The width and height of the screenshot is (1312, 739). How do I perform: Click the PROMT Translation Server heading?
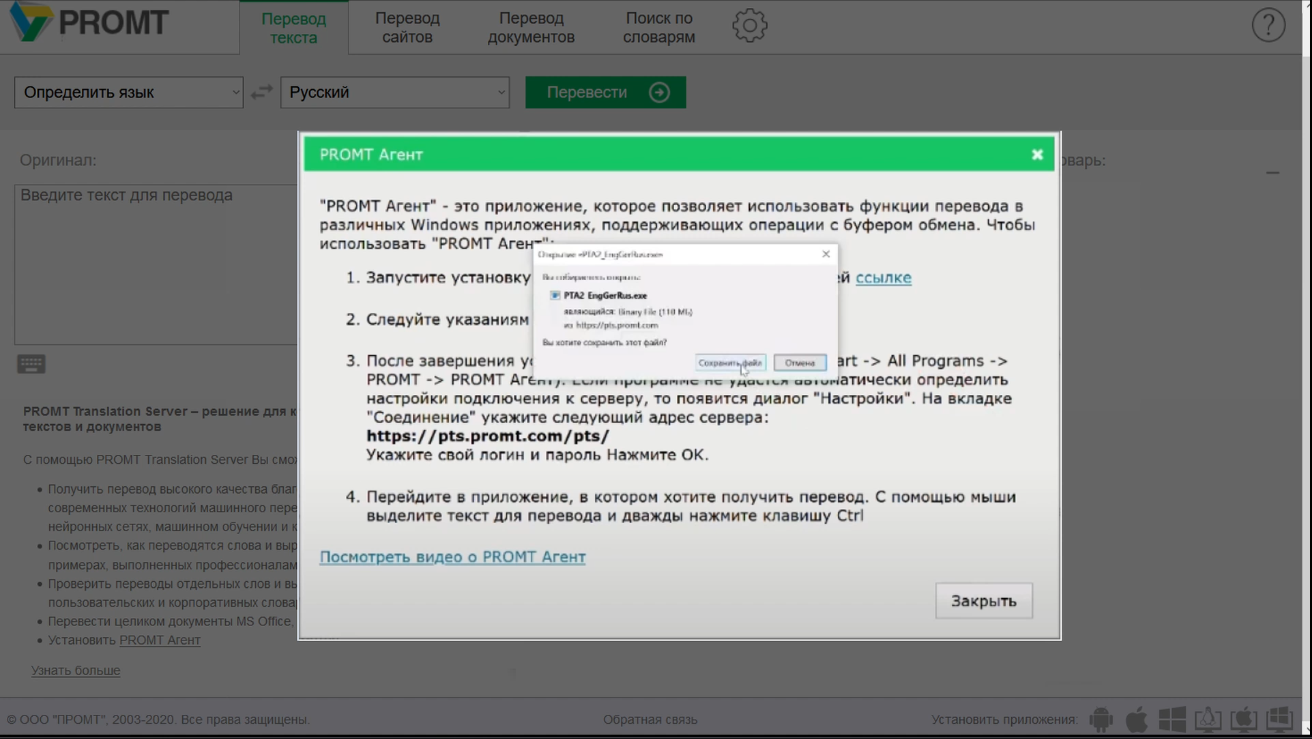[160, 419]
